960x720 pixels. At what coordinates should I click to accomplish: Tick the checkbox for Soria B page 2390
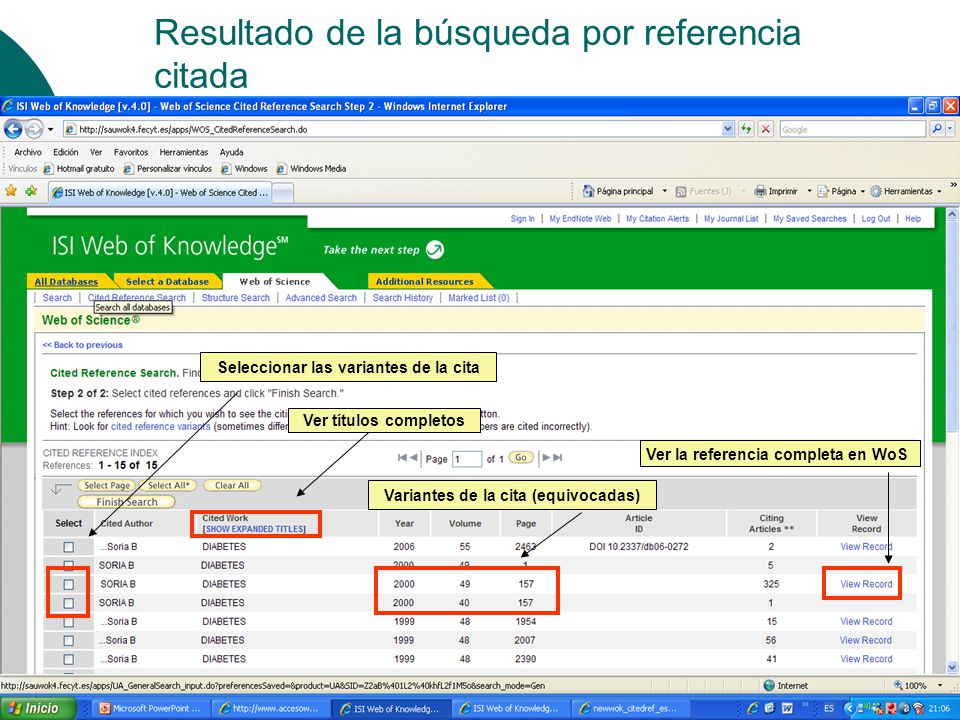[69, 659]
